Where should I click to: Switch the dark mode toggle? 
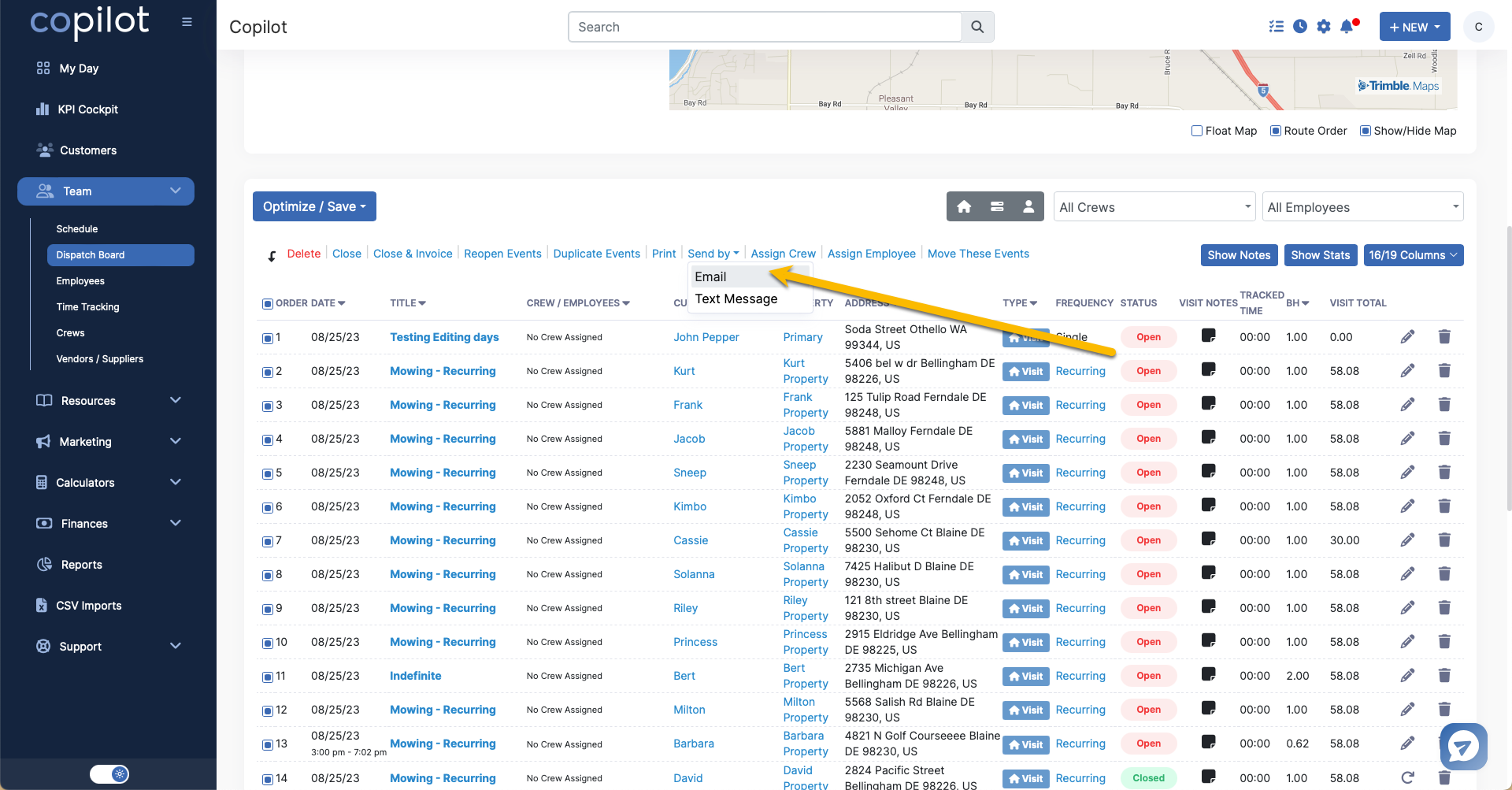coord(109,774)
